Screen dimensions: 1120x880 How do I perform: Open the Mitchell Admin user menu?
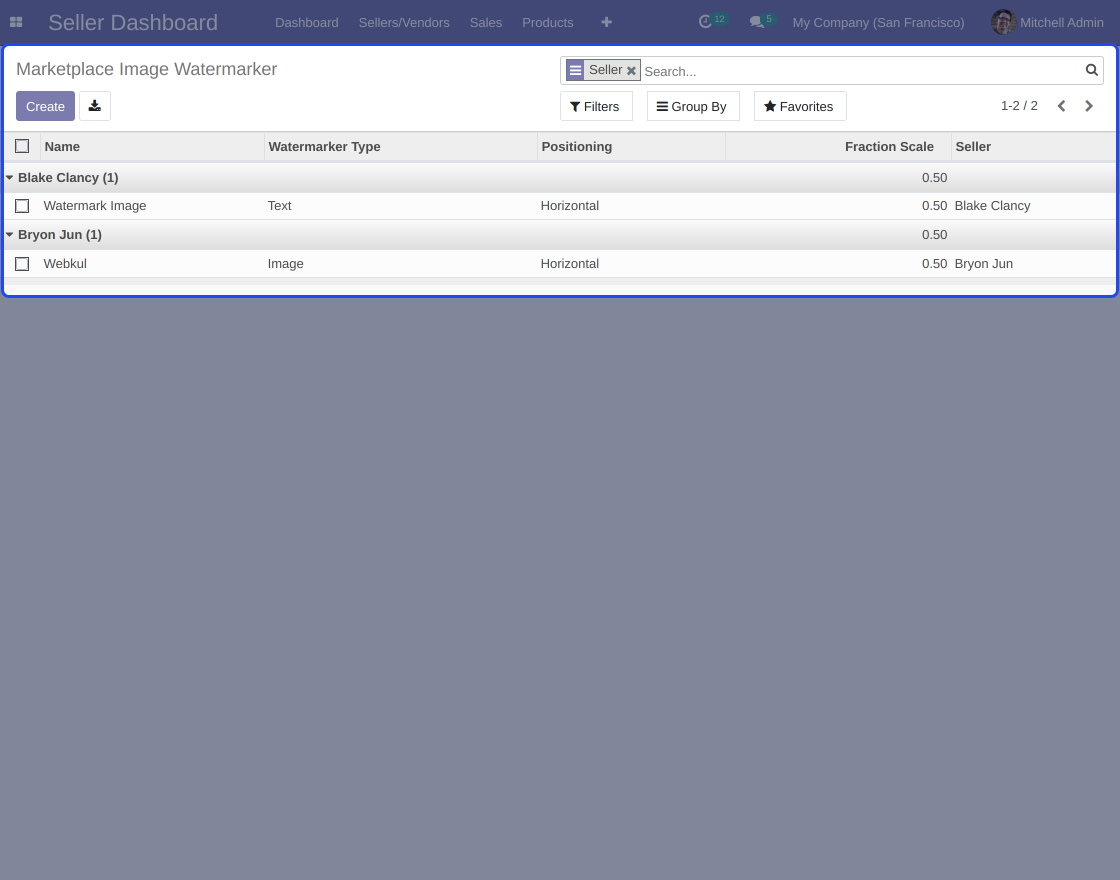point(1047,22)
